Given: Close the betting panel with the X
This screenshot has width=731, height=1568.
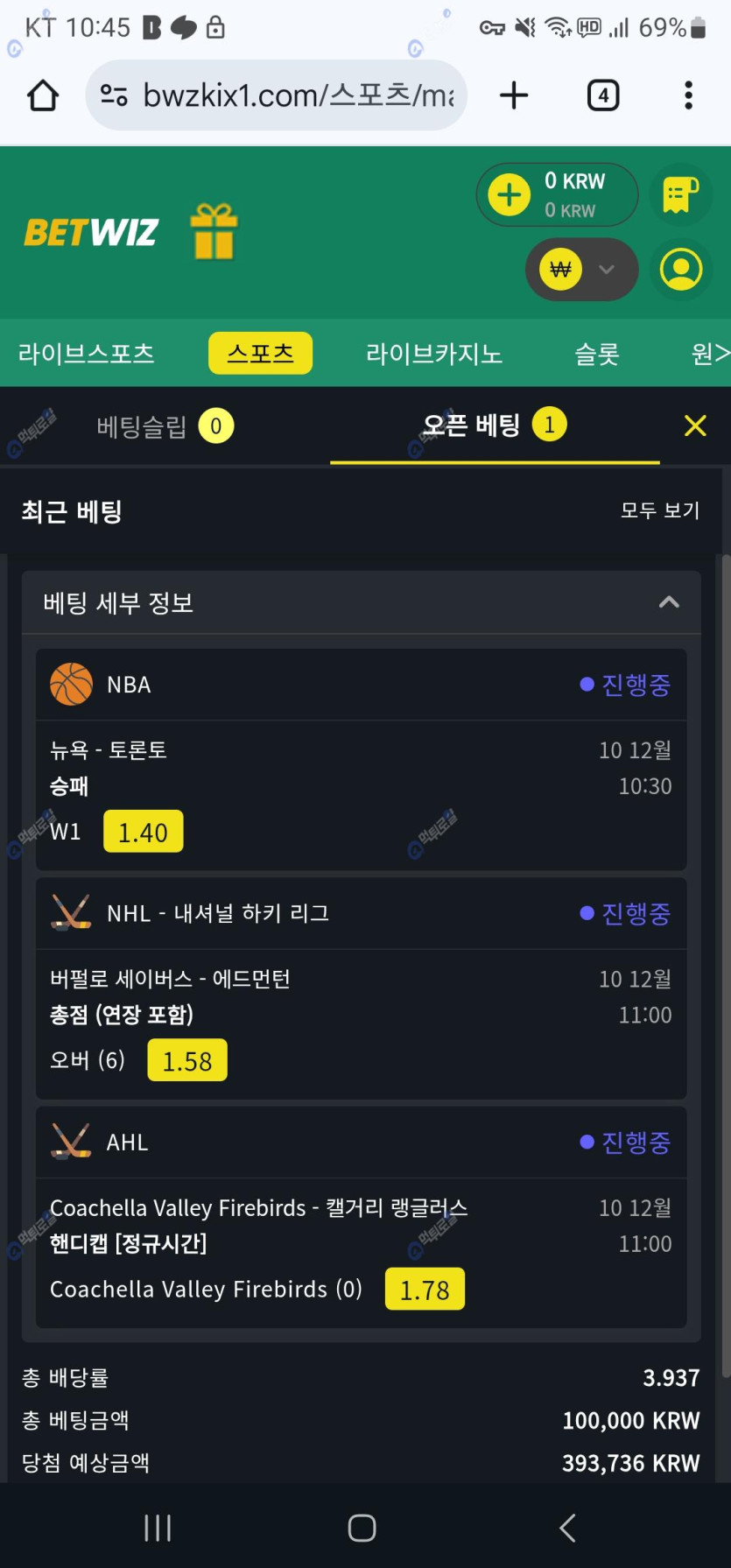Looking at the screenshot, I should [x=695, y=426].
